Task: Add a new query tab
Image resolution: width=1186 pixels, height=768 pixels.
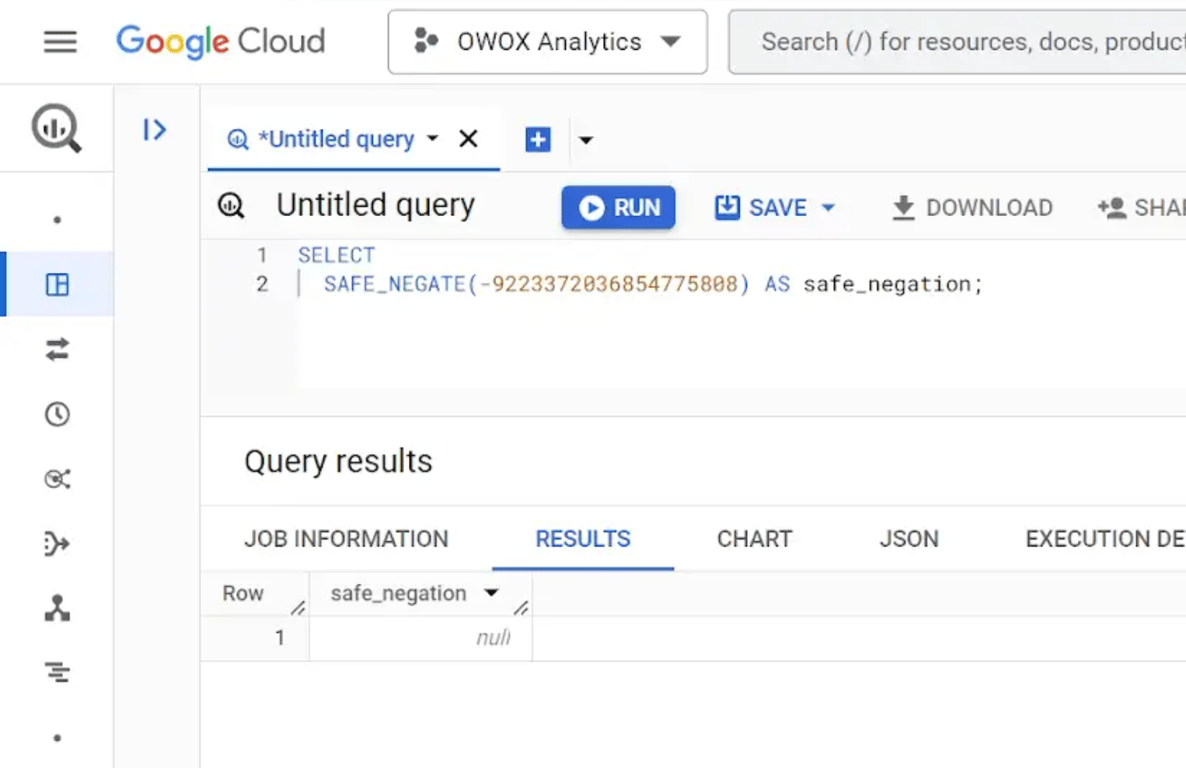Action: click(x=538, y=139)
